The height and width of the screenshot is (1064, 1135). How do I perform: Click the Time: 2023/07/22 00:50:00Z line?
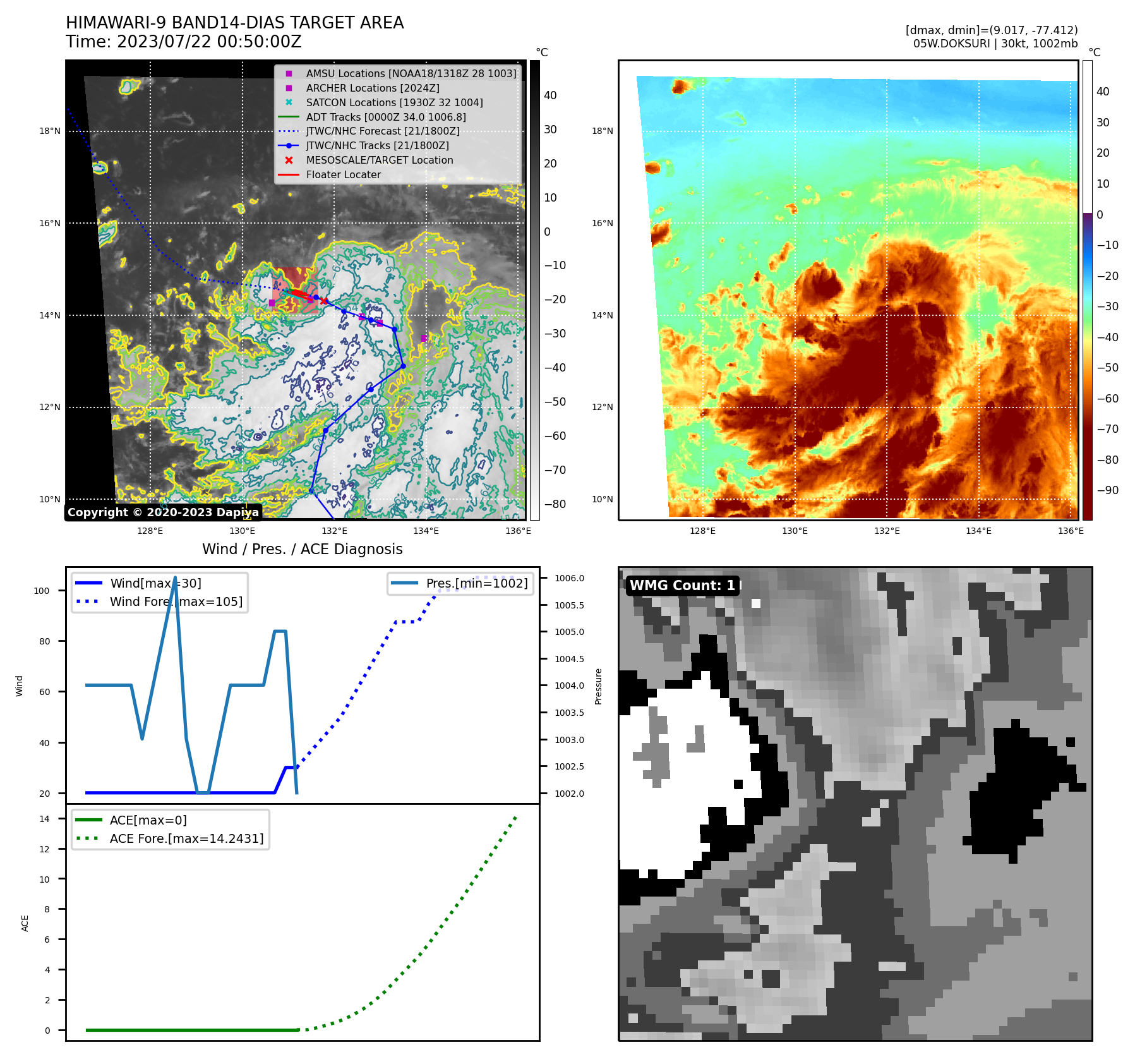click(184, 42)
